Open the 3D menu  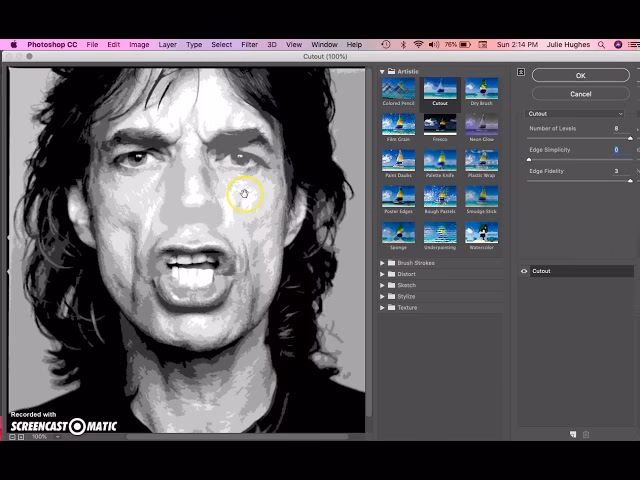click(272, 44)
